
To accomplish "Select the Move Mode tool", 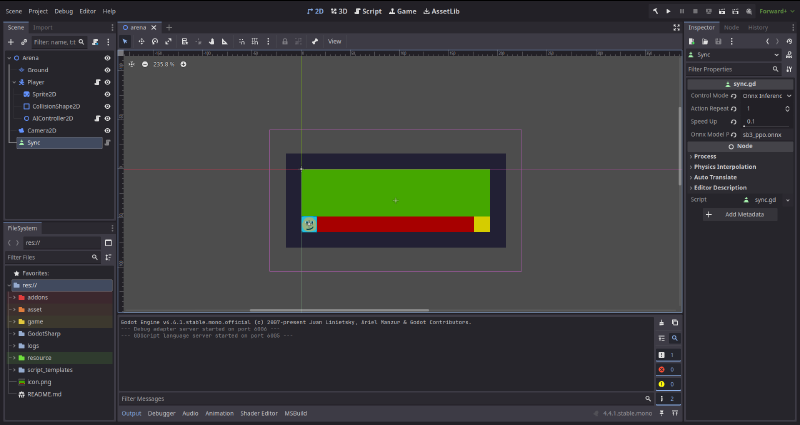I will point(141,41).
